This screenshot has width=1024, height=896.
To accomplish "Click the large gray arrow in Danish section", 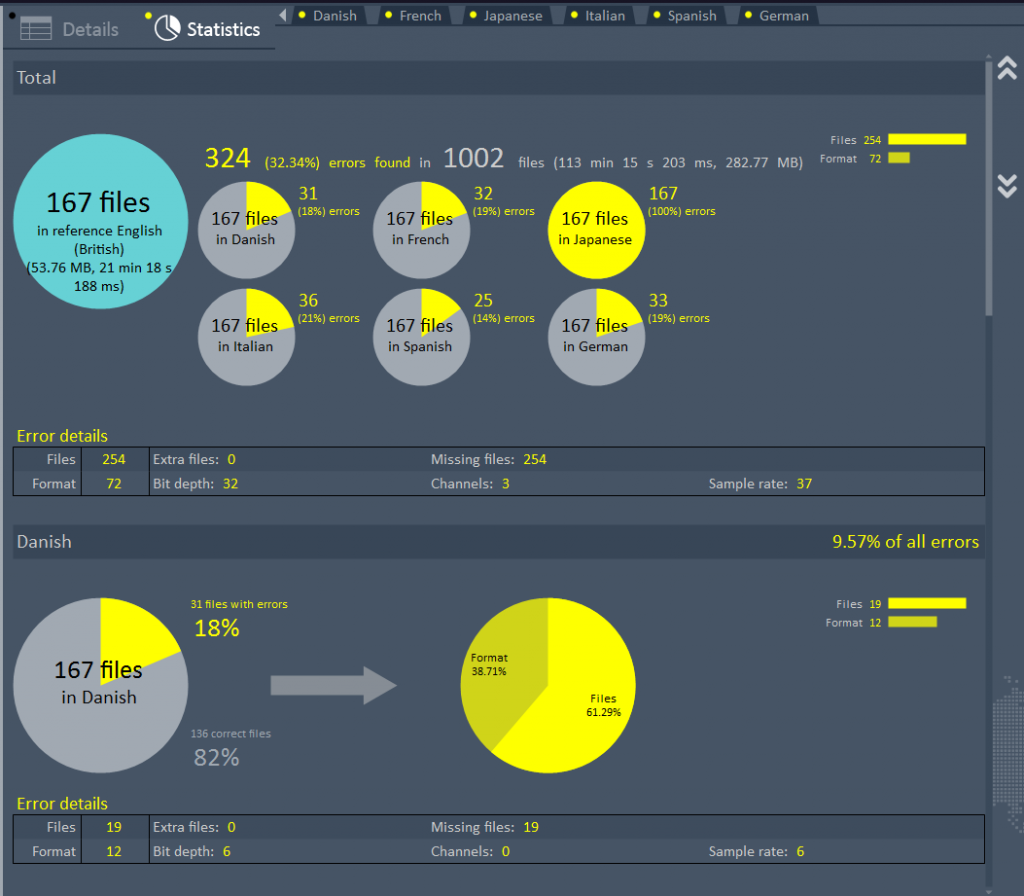I will pos(334,685).
